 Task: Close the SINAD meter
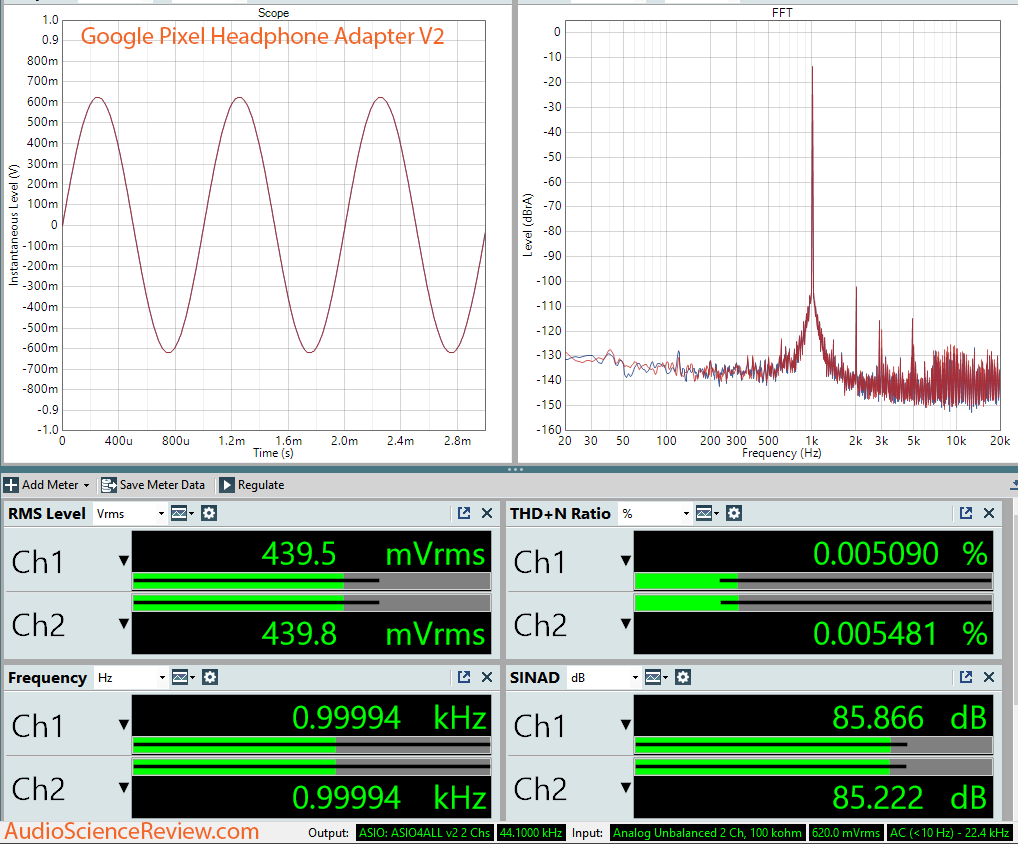click(x=989, y=677)
